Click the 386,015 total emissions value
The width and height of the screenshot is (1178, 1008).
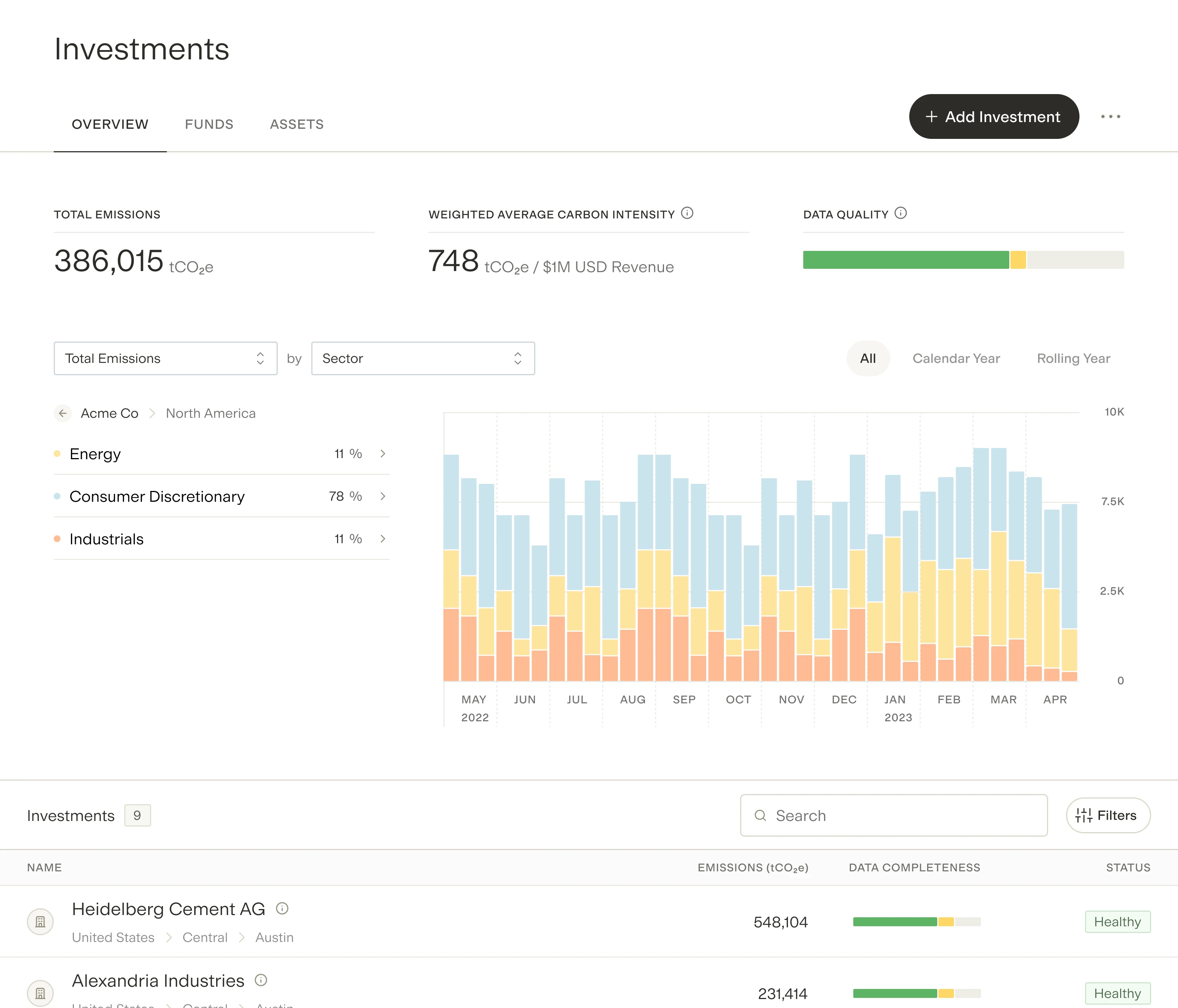(109, 261)
